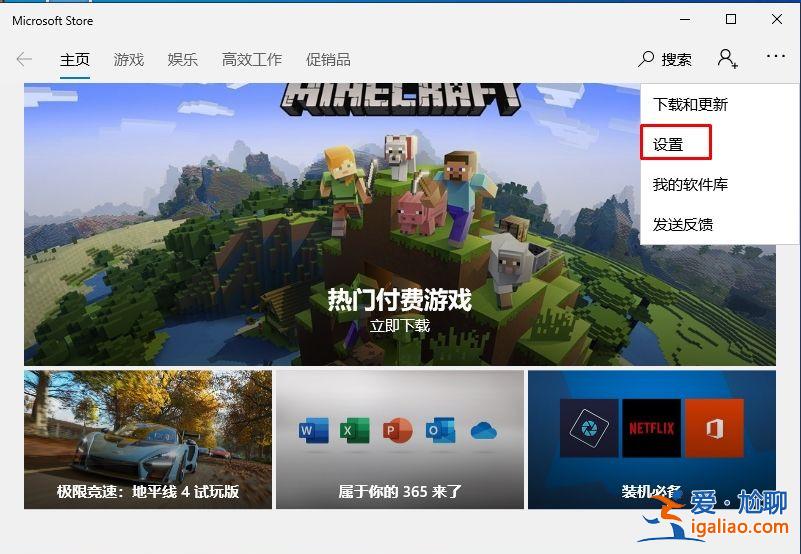
Task: Switch to the 游戏 tab
Action: coord(129,60)
